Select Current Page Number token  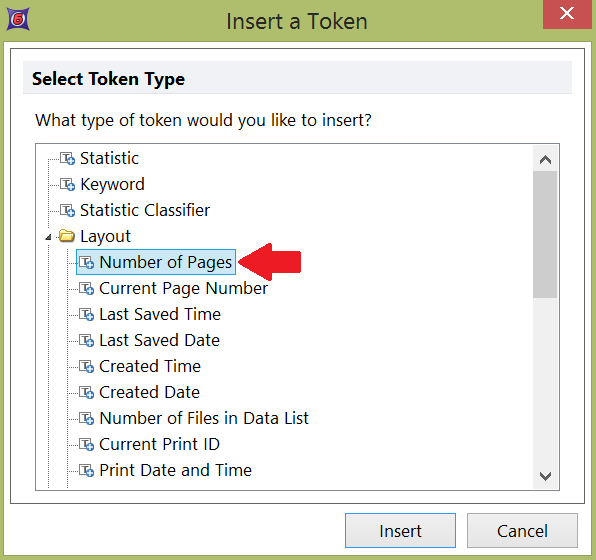pyautogui.click(x=183, y=289)
